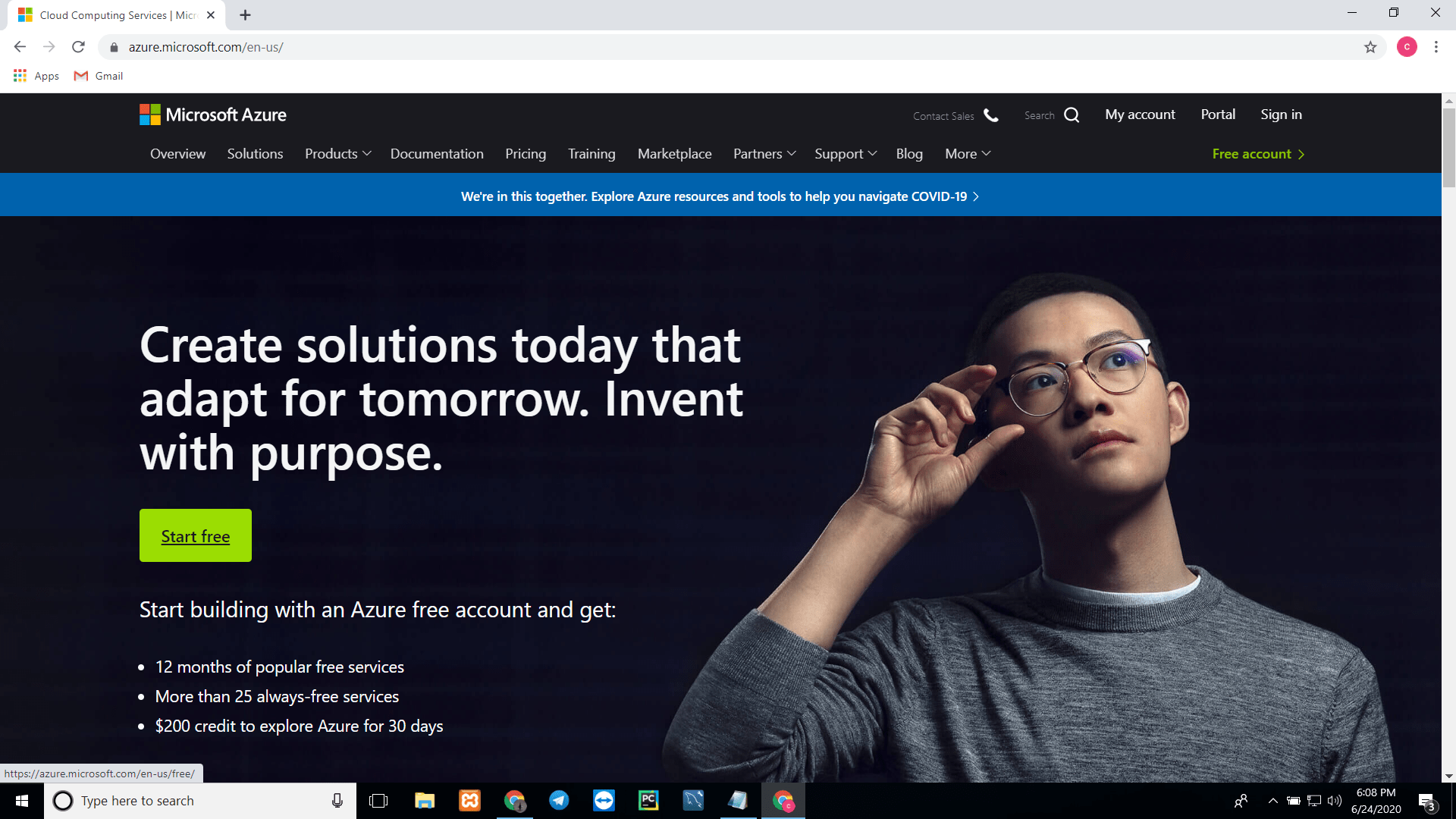
Task: Click the Gmail icon in bookmarks bar
Action: [82, 75]
